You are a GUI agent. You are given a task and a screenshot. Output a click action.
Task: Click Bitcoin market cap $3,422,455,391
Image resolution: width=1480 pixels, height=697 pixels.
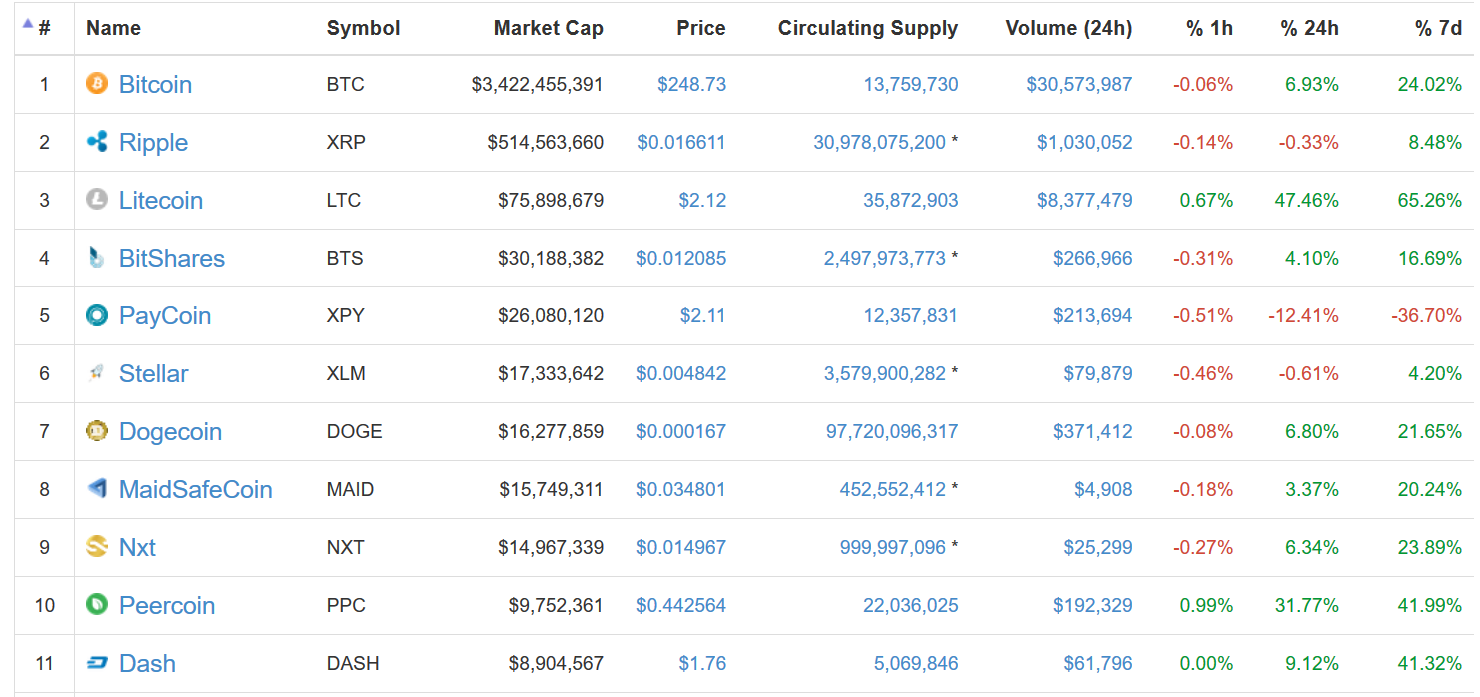(538, 84)
